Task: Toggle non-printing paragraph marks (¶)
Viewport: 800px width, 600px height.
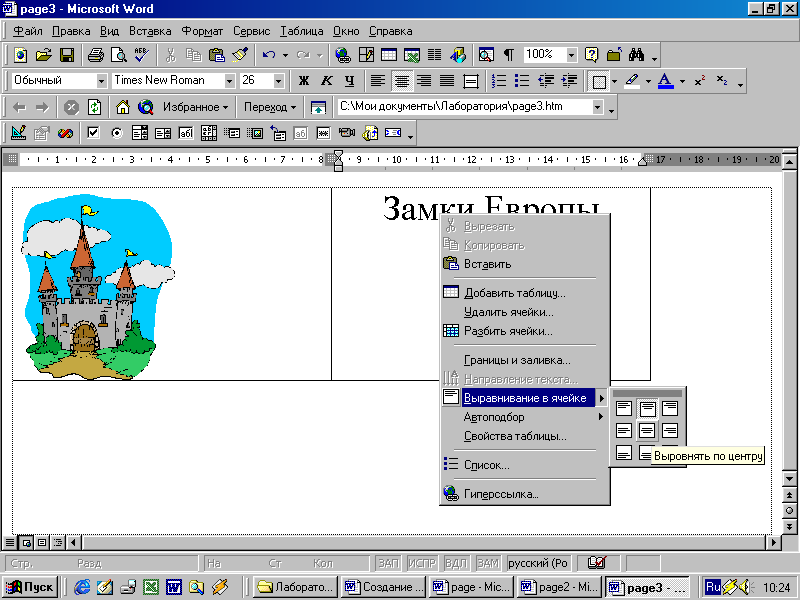Action: pyautogui.click(x=509, y=55)
